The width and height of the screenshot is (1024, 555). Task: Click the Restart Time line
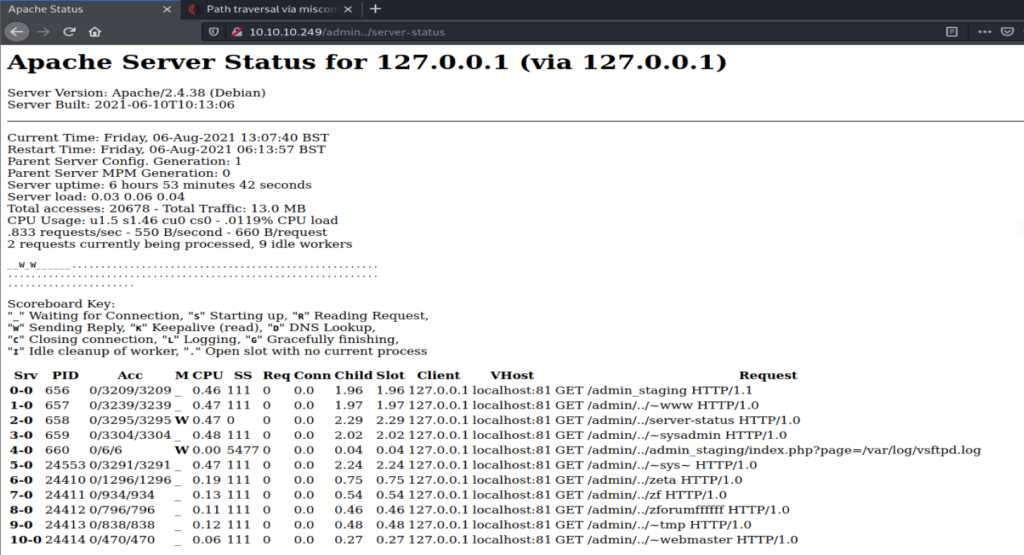pos(166,150)
